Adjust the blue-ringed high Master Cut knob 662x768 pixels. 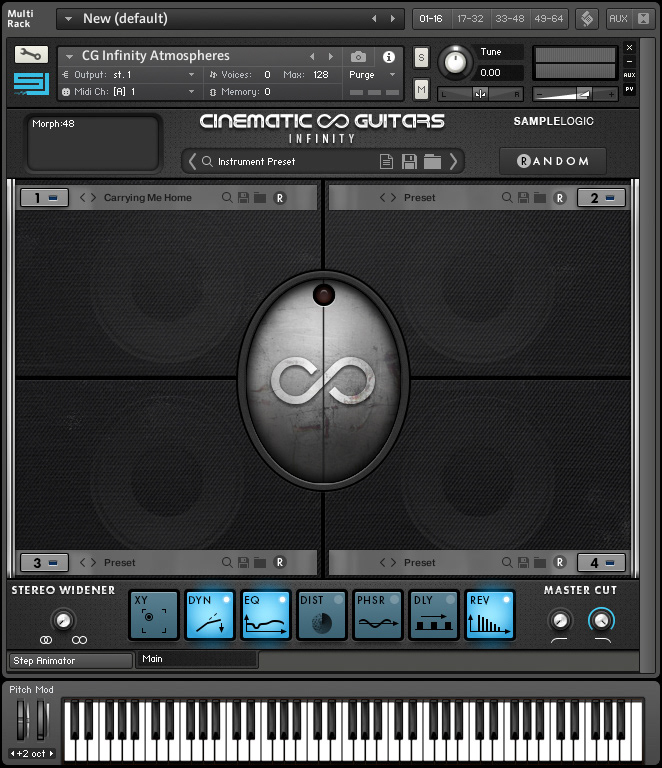[x=601, y=620]
